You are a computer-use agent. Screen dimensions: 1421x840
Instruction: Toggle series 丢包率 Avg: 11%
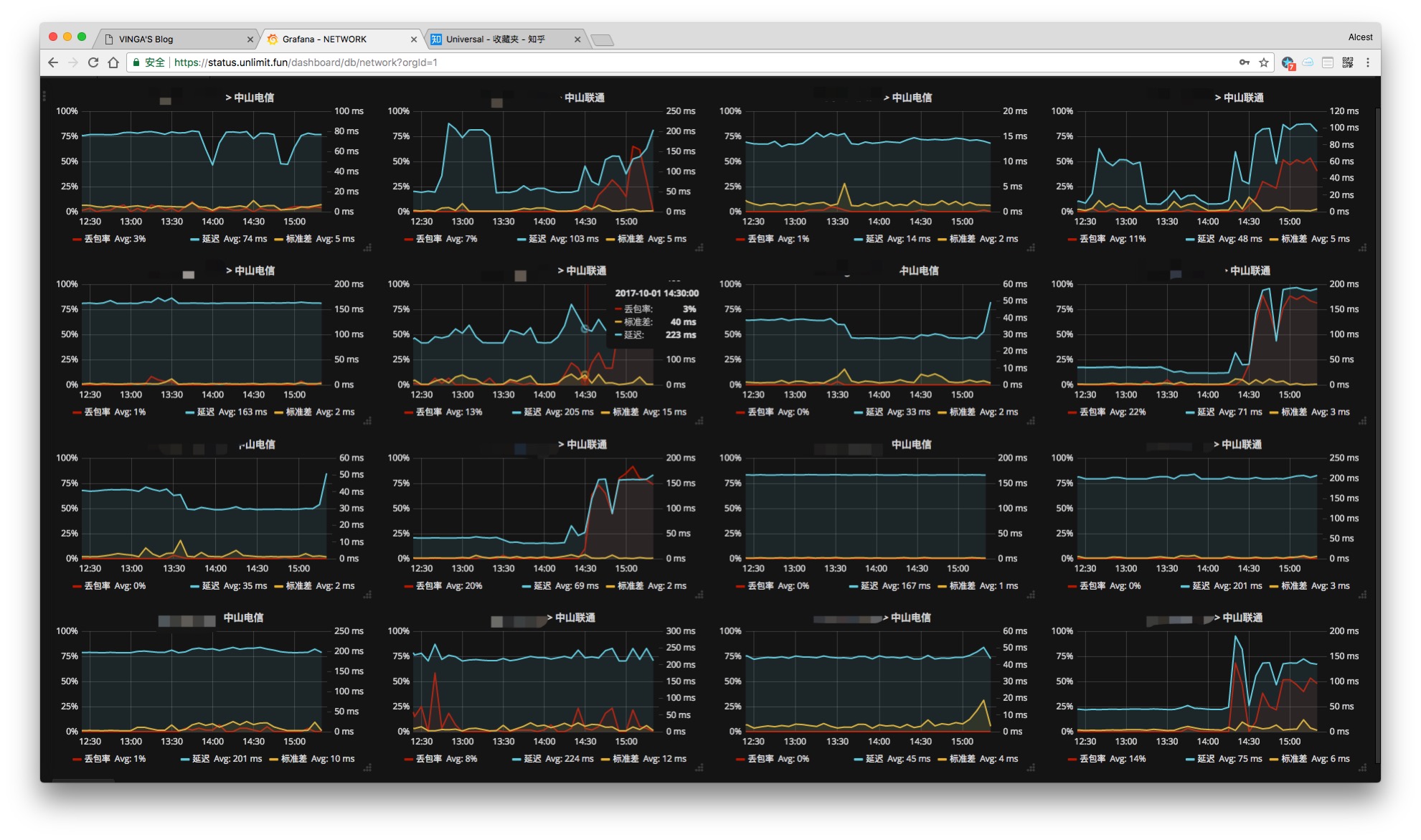point(1107,239)
